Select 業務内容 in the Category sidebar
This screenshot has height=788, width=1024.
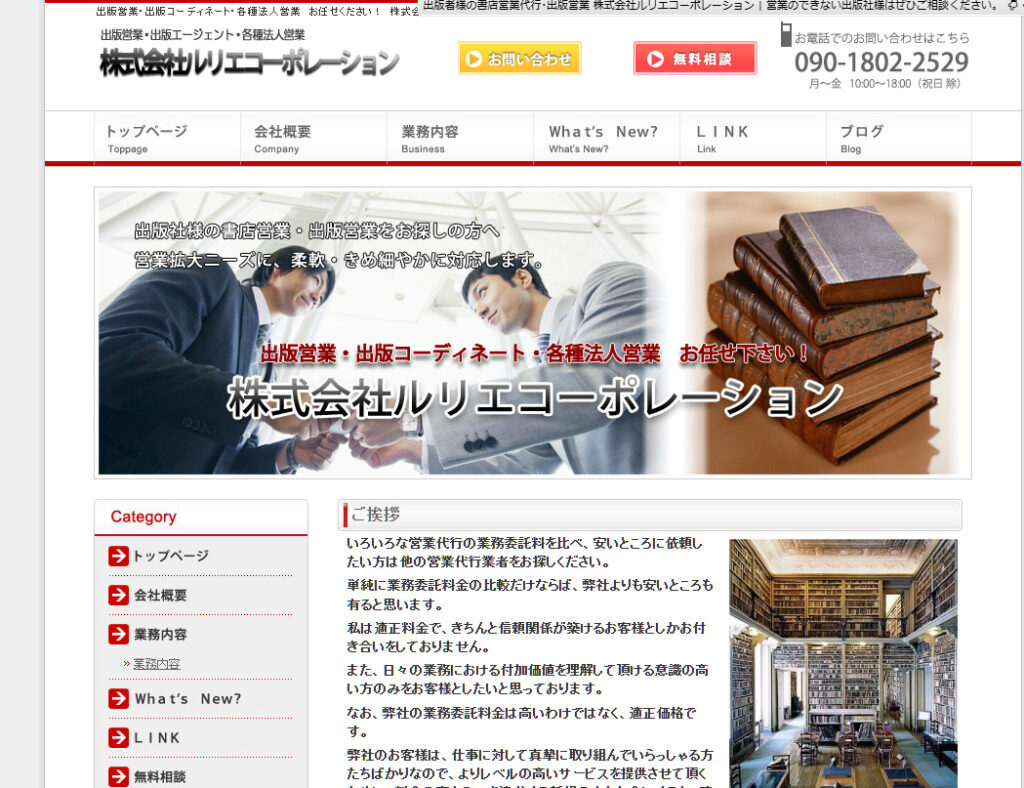coord(160,634)
